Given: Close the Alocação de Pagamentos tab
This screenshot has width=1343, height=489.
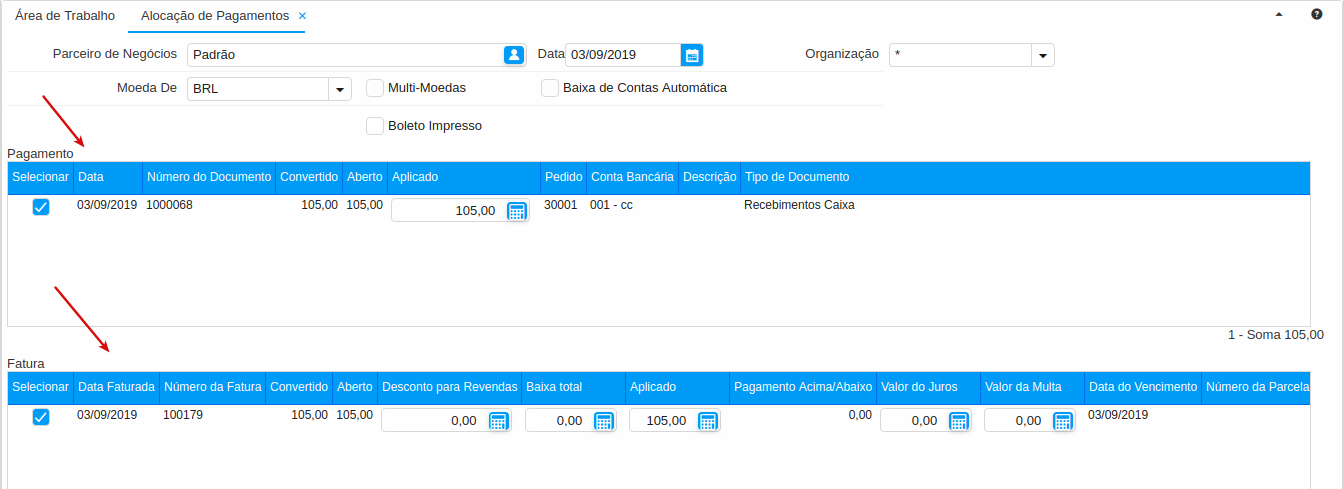Looking at the screenshot, I should pos(303,16).
